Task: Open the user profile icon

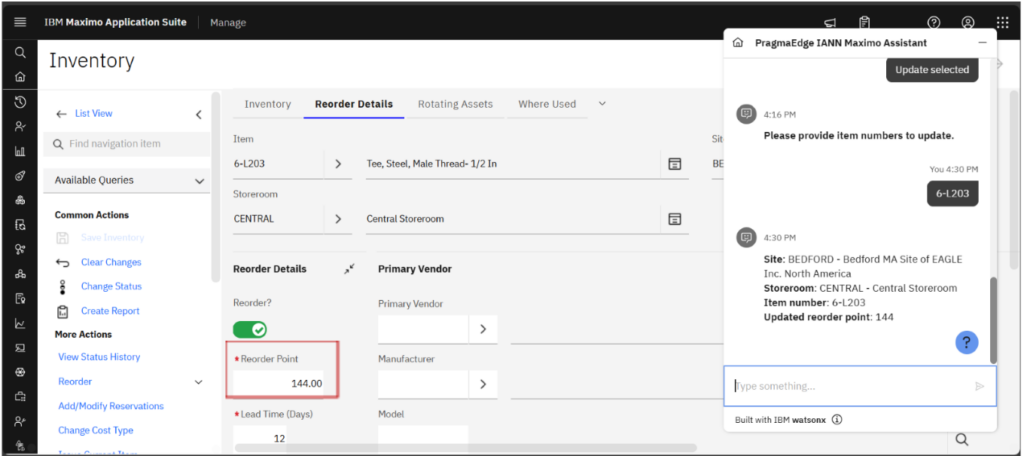Action: coord(968,22)
